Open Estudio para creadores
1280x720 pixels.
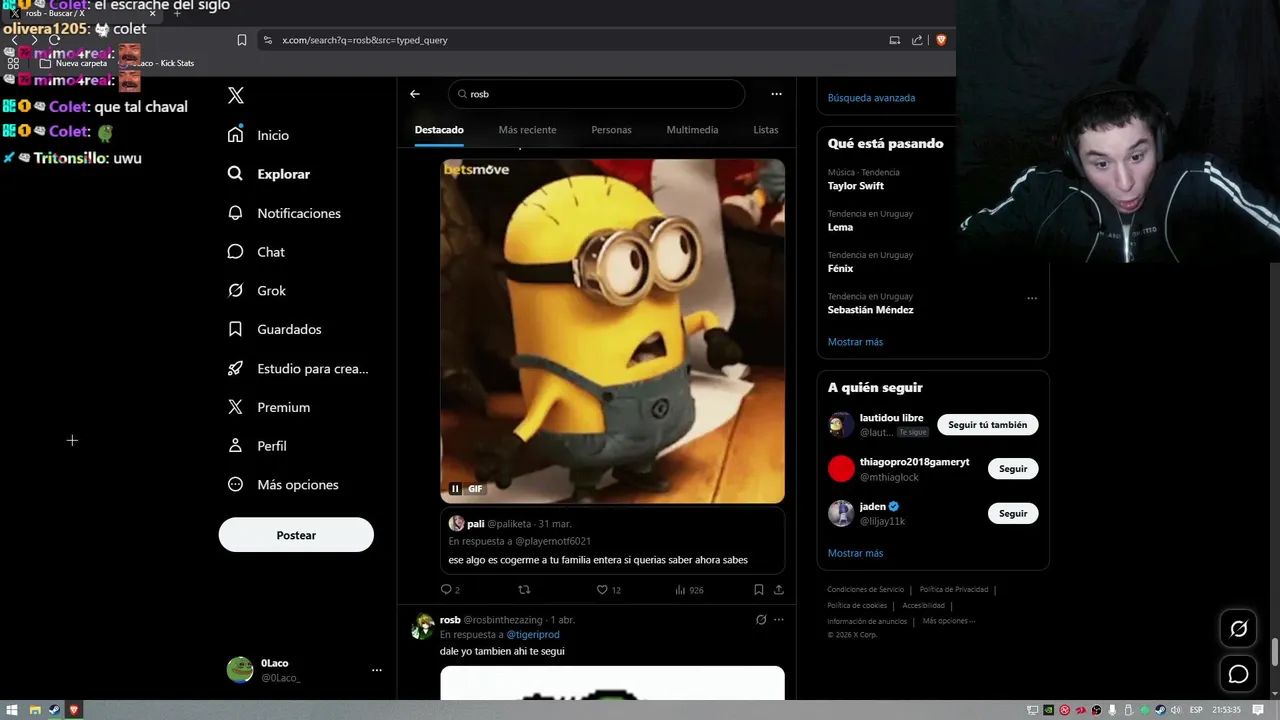click(x=298, y=368)
